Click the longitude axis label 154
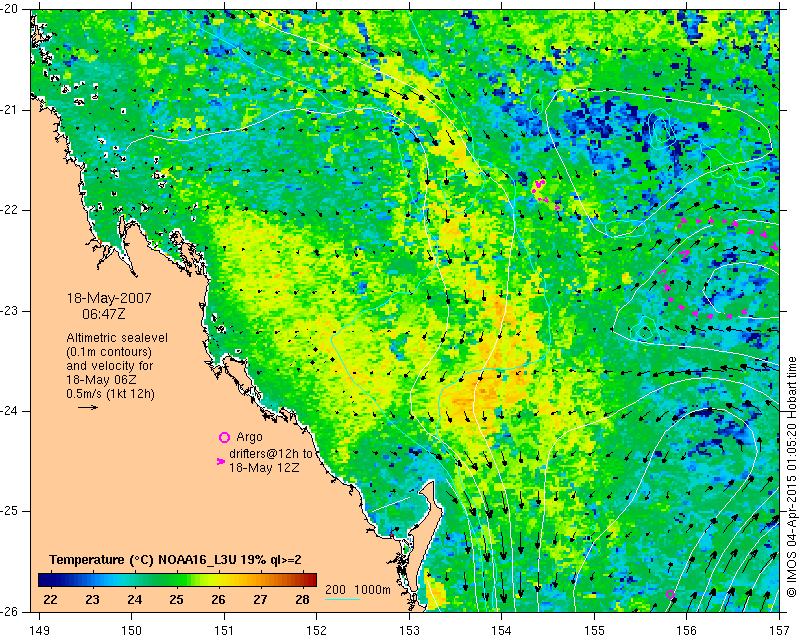Image resolution: width=800 pixels, height=640 pixels. coord(502,631)
